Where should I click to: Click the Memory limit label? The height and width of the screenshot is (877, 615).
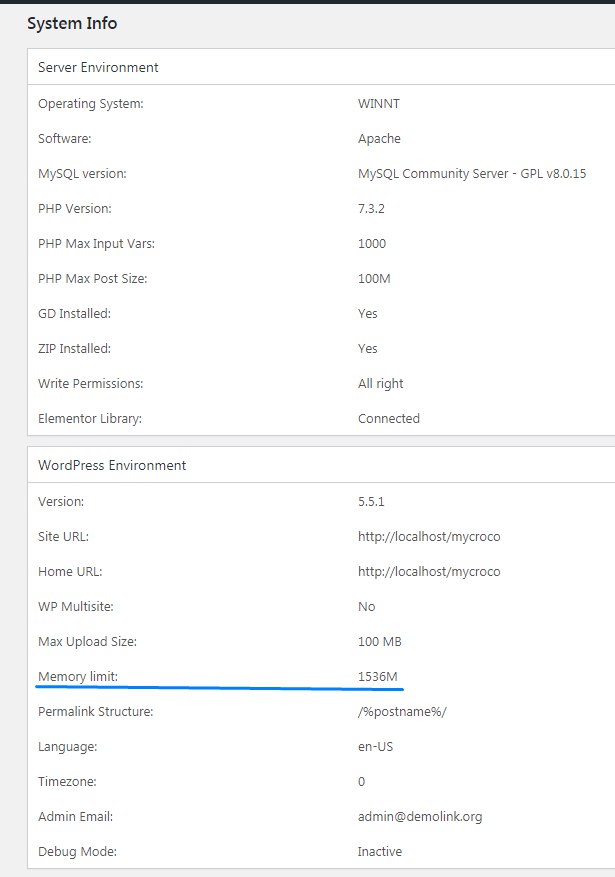pyautogui.click(x=78, y=677)
